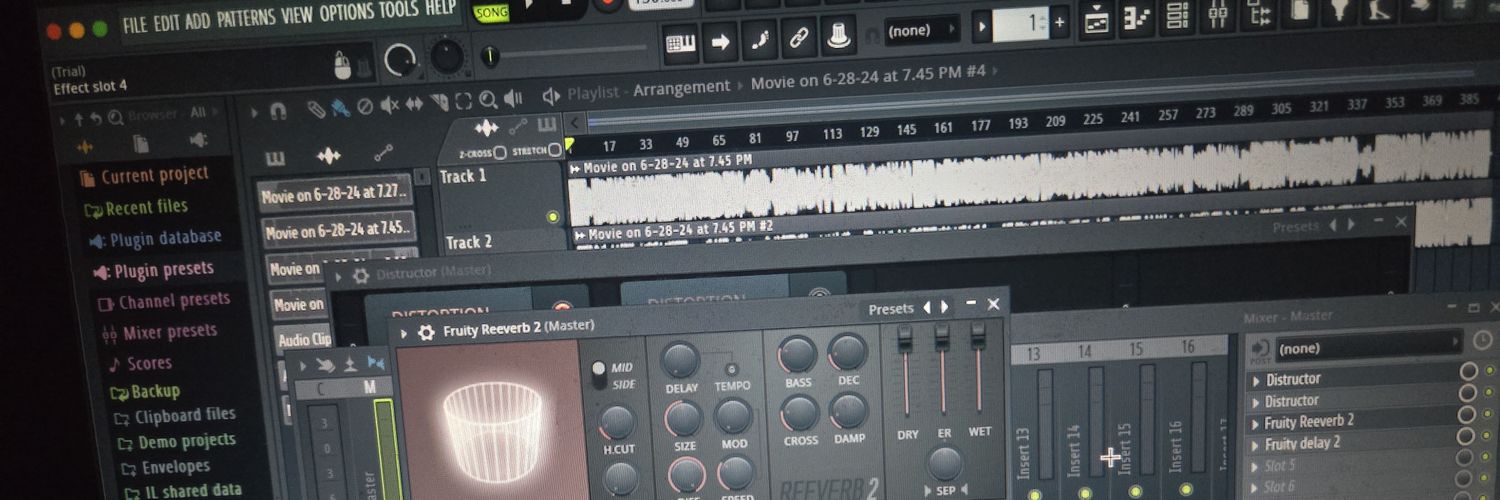Click the footstep toolbar icon
The width and height of the screenshot is (1500, 500).
pyautogui.click(x=758, y=40)
